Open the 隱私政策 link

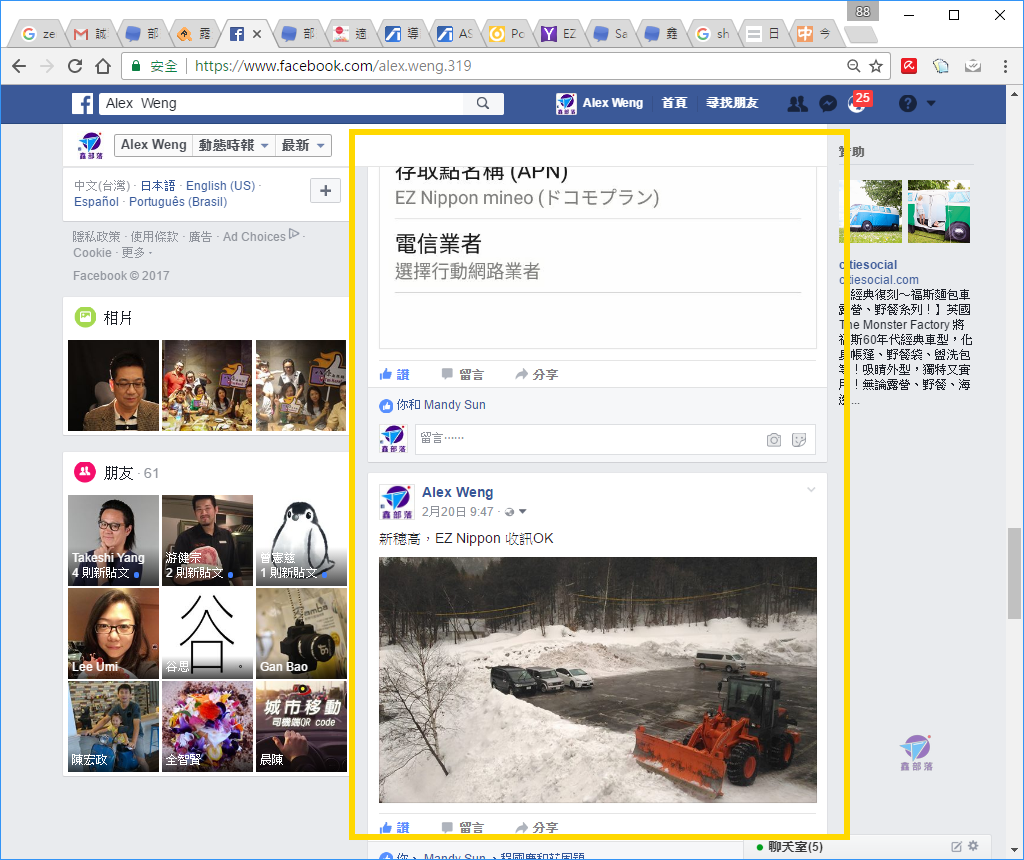pos(97,236)
